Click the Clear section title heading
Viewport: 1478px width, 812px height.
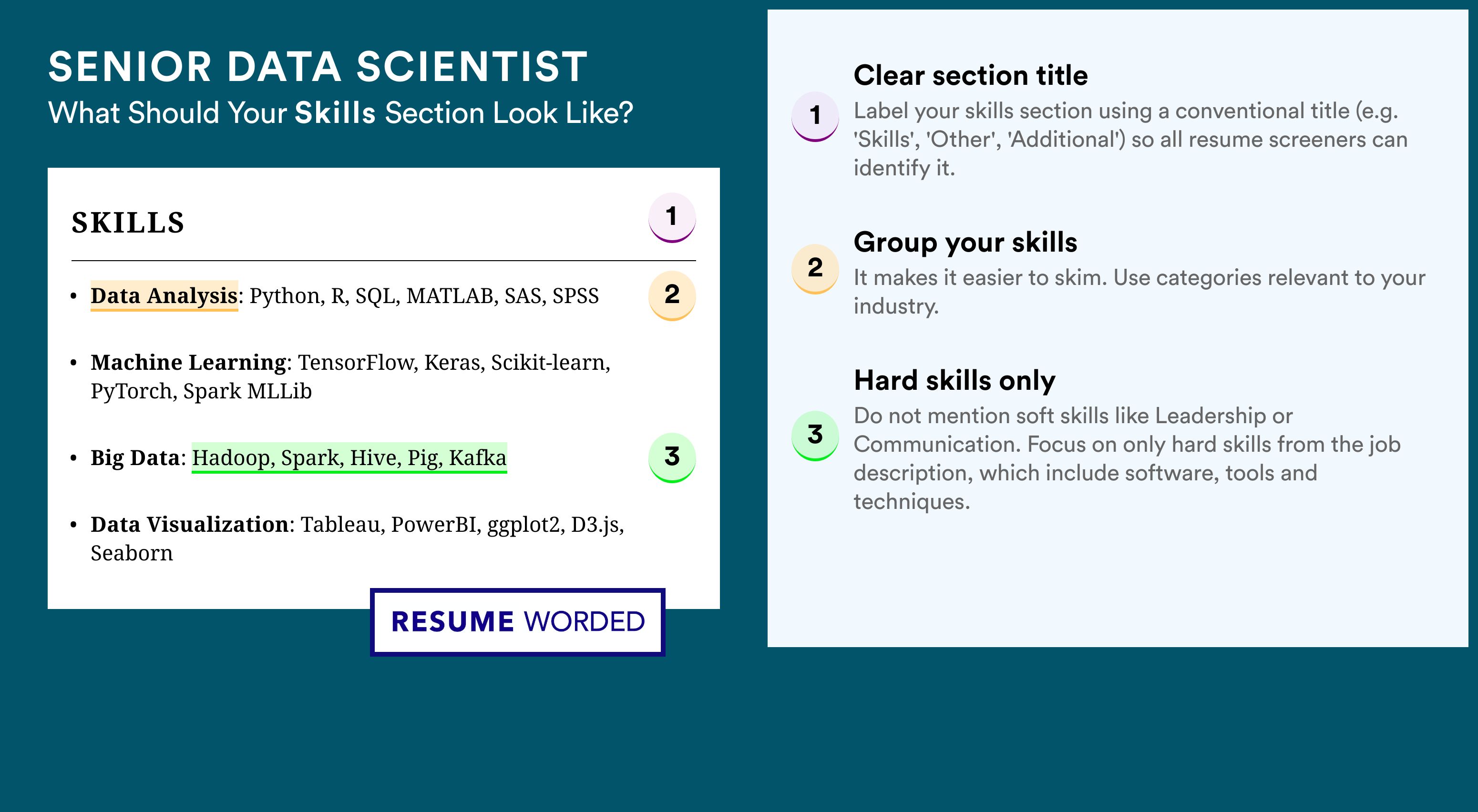[970, 75]
